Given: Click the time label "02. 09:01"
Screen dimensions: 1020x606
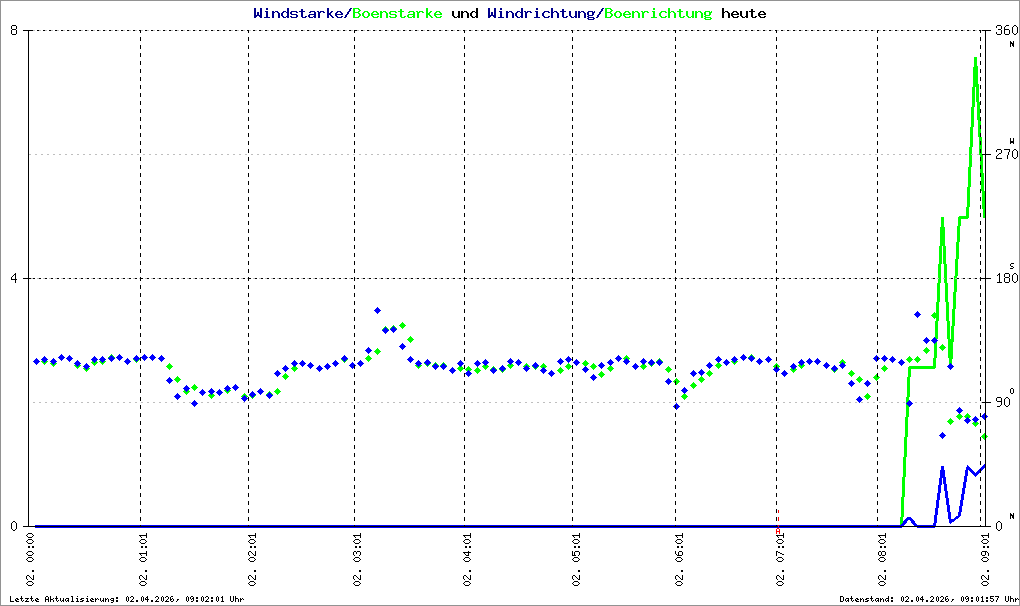Looking at the screenshot, I should 985,559.
